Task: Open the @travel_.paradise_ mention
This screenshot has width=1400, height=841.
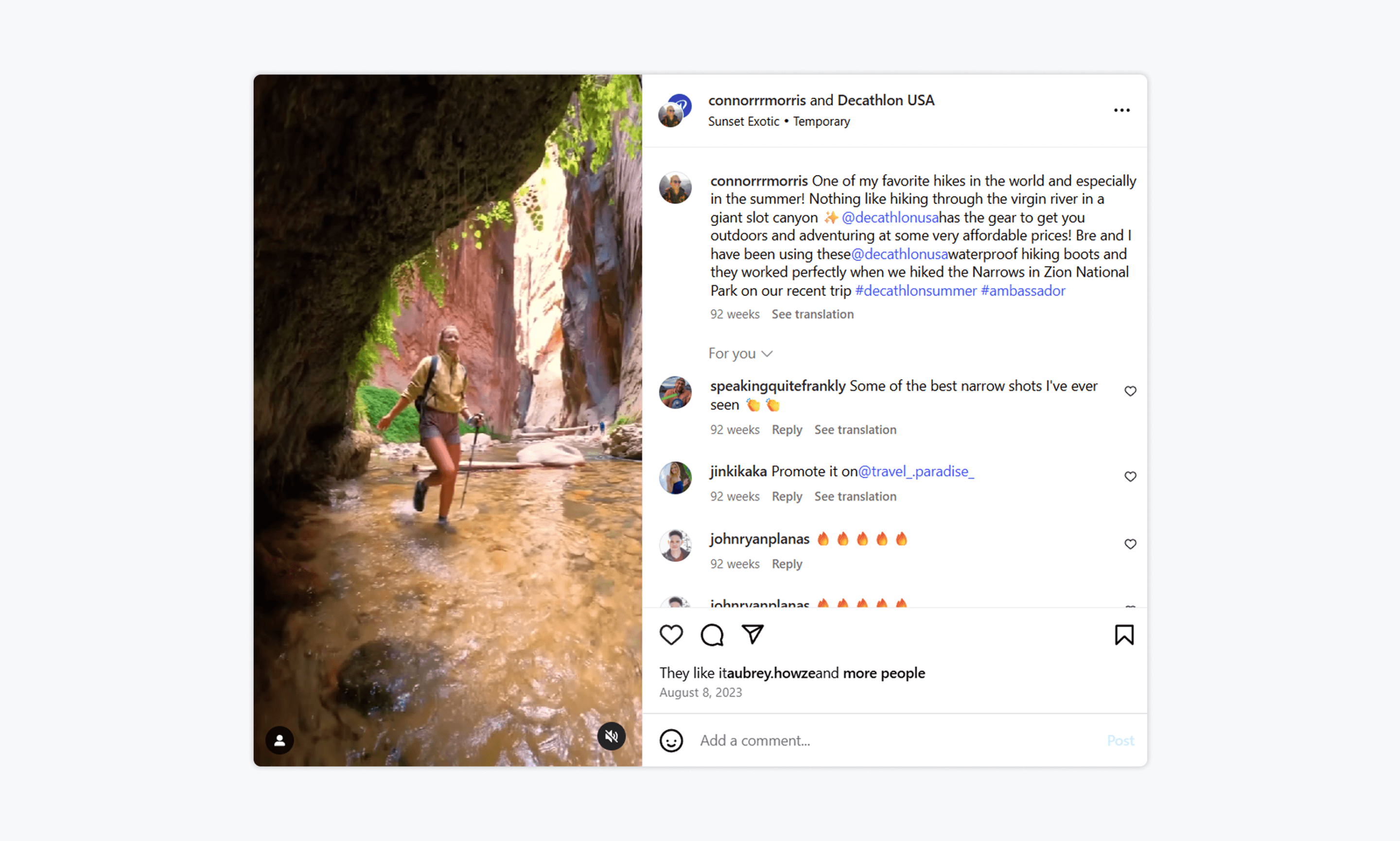Action: point(915,472)
